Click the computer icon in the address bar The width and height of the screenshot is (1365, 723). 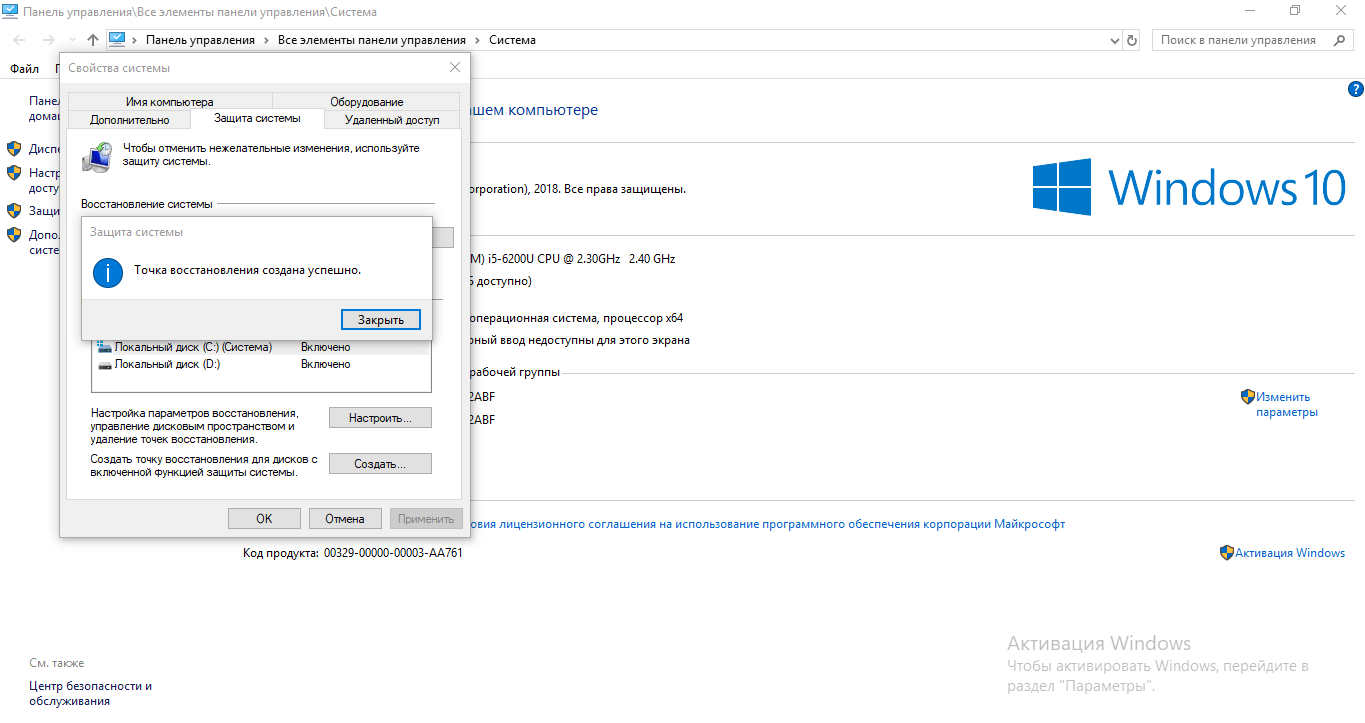118,40
